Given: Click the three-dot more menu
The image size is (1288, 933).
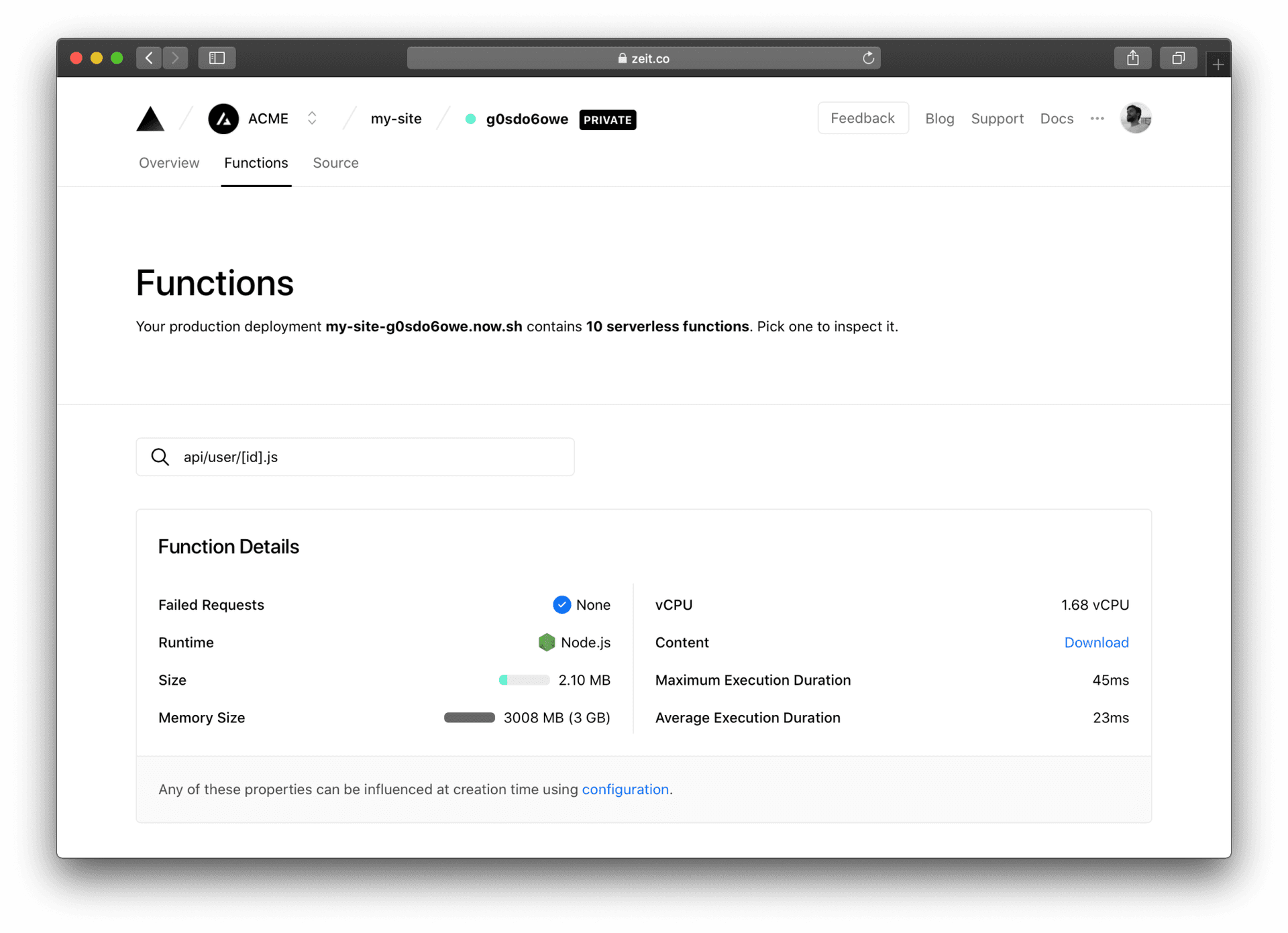Looking at the screenshot, I should pyautogui.click(x=1097, y=119).
